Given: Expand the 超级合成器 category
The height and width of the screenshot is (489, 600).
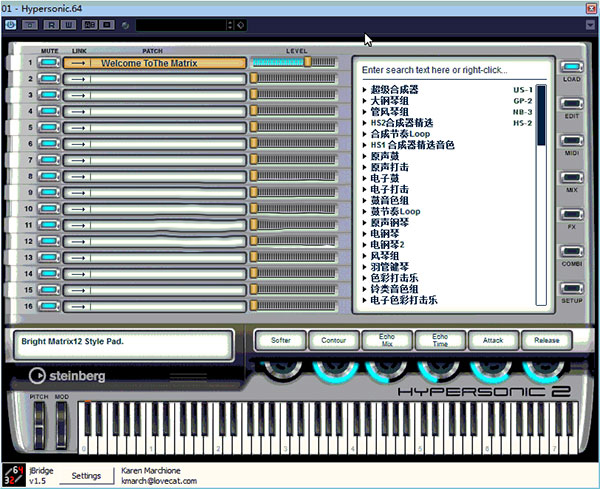Looking at the screenshot, I should click(365, 90).
